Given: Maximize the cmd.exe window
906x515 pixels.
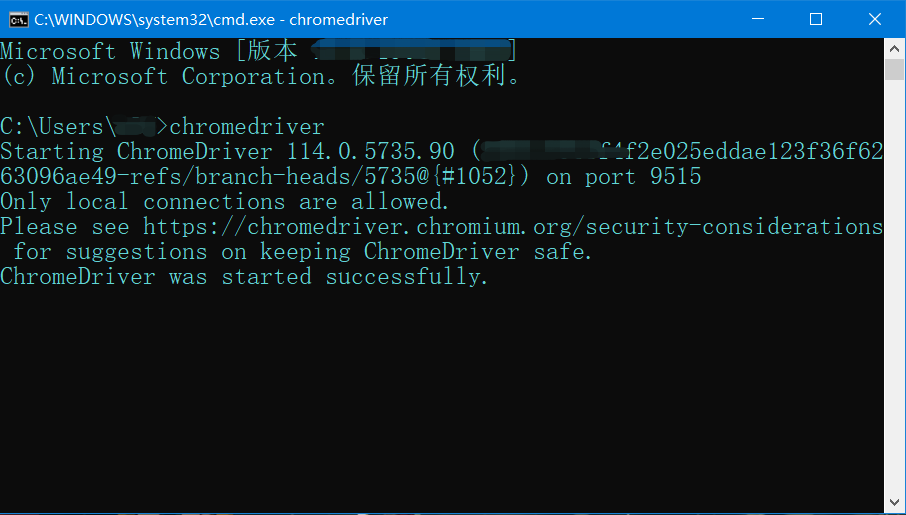Looking at the screenshot, I should coord(816,19).
